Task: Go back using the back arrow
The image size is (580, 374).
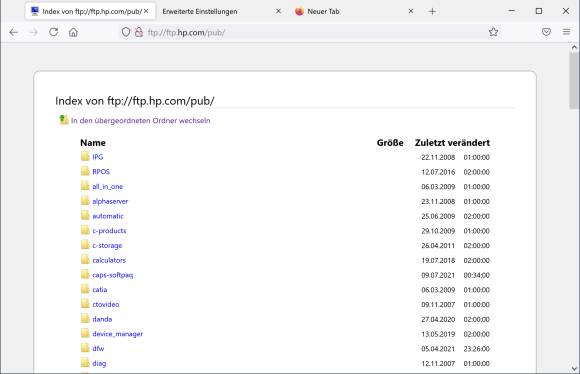Action: point(14,33)
